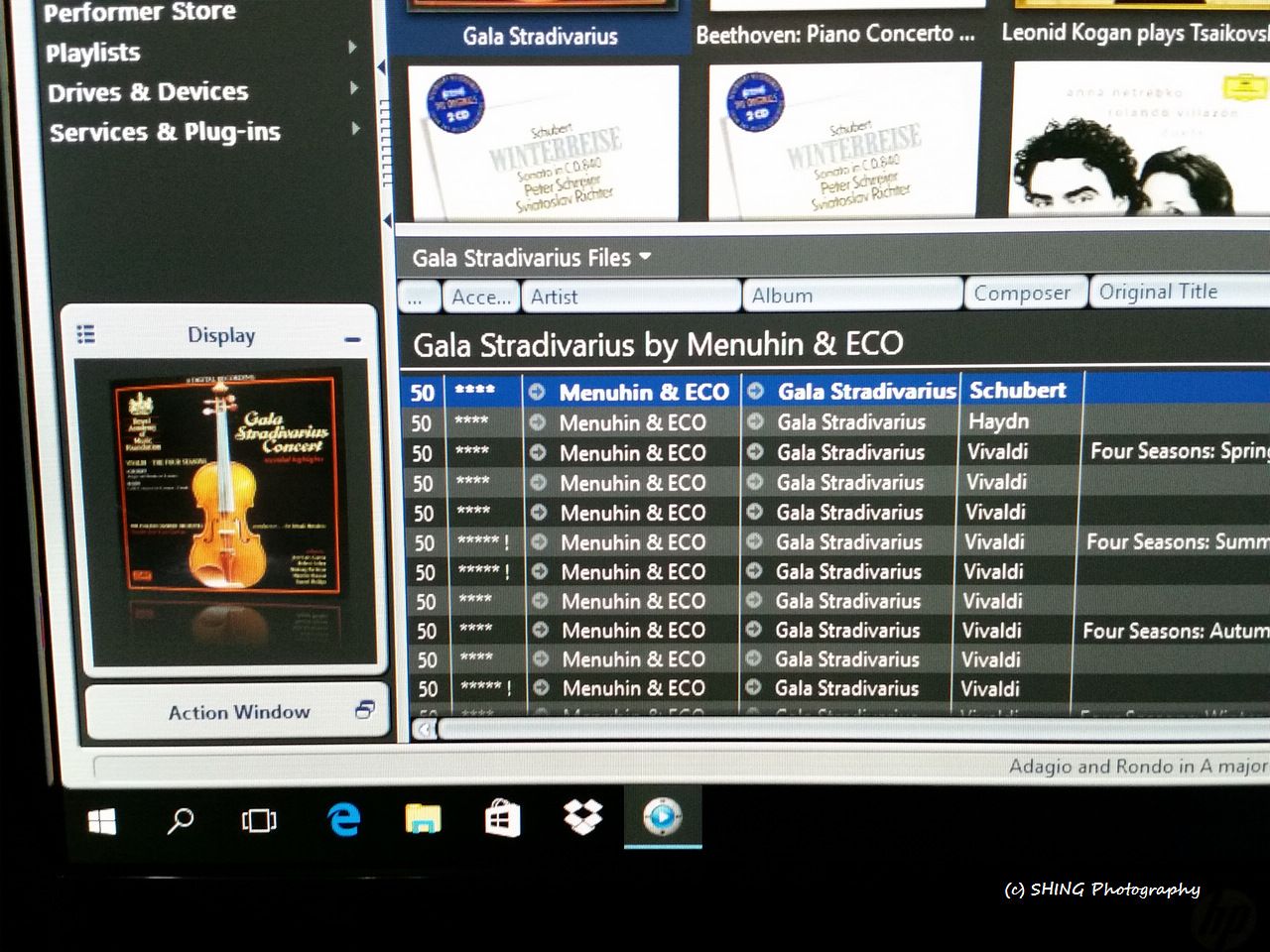Image resolution: width=1270 pixels, height=952 pixels.
Task: Click arrow icon beside Album in Haydn row
Action: [x=755, y=422]
